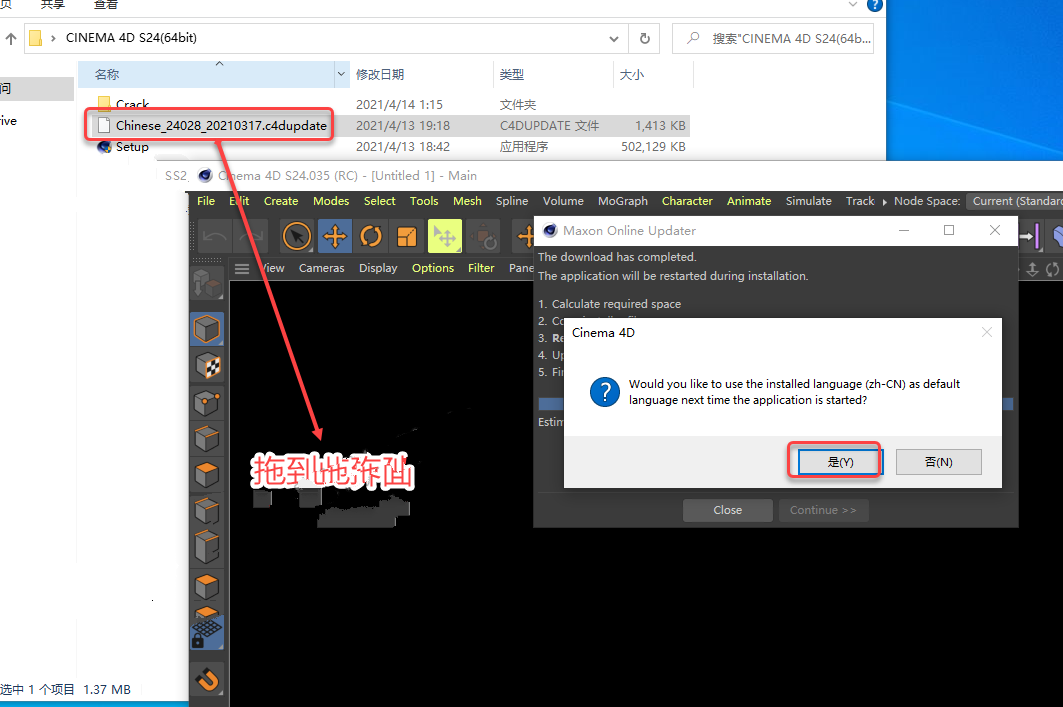1063x707 pixels.
Task: Open the address bar history dropdown
Action: (x=614, y=39)
